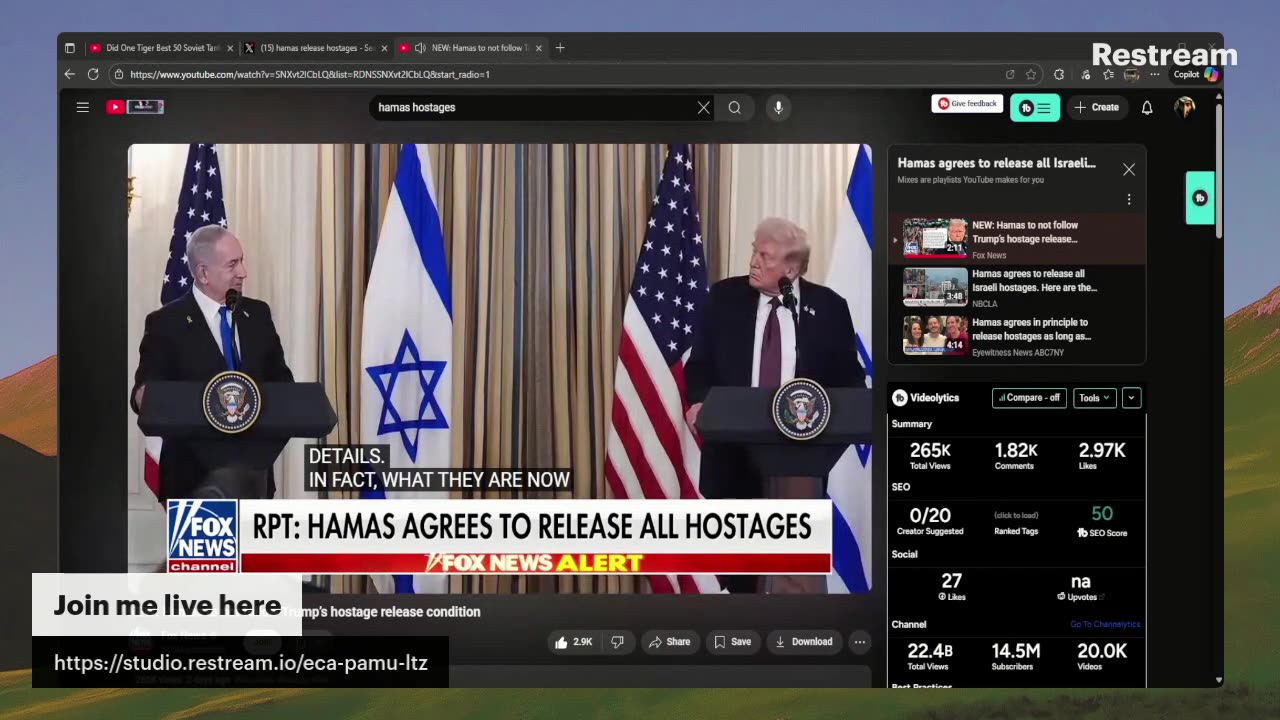The width and height of the screenshot is (1280, 720).
Task: Open the TubeBuddy menu button in header
Action: (1035, 108)
